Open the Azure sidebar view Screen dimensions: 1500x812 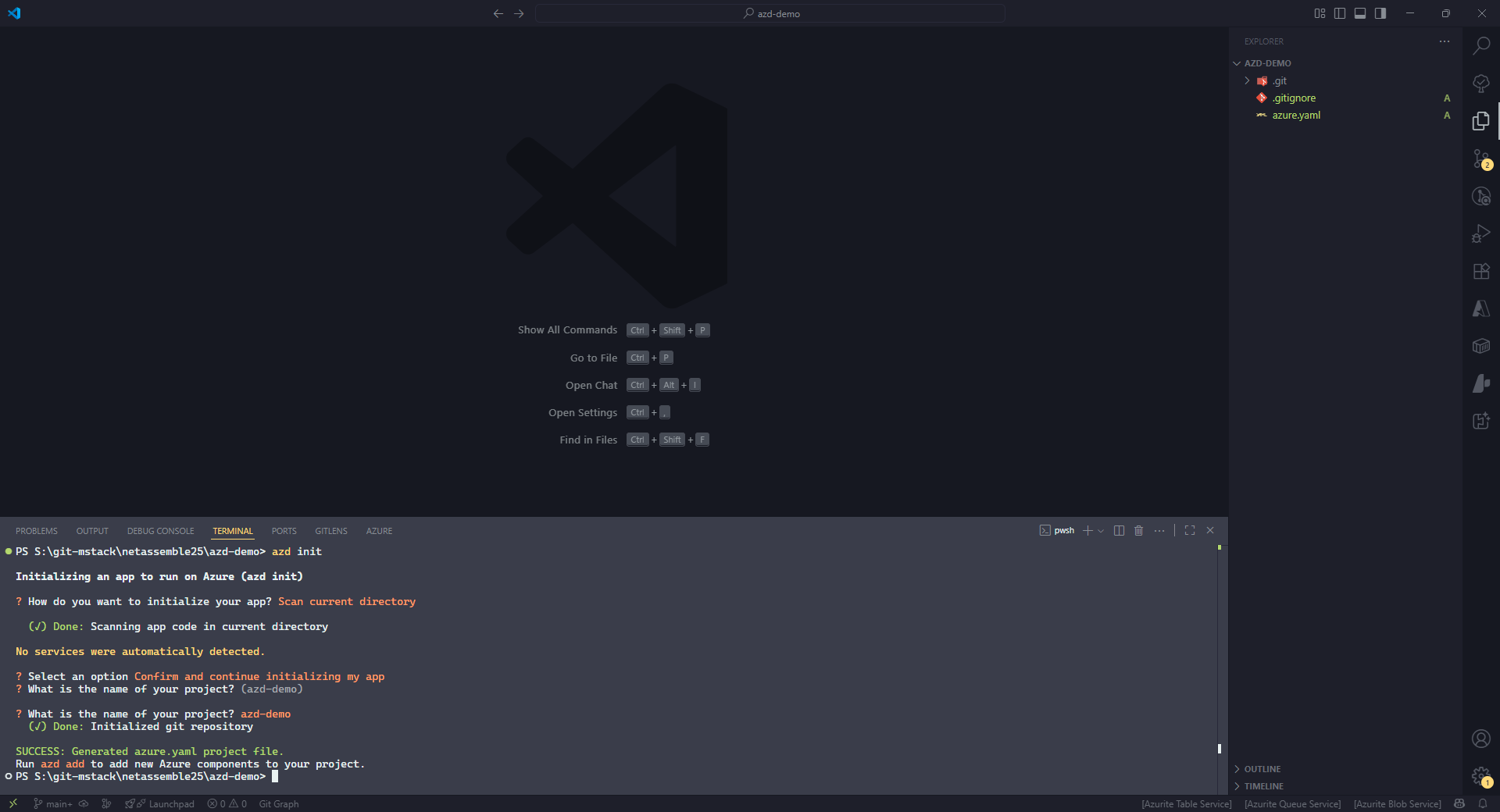click(x=1481, y=308)
